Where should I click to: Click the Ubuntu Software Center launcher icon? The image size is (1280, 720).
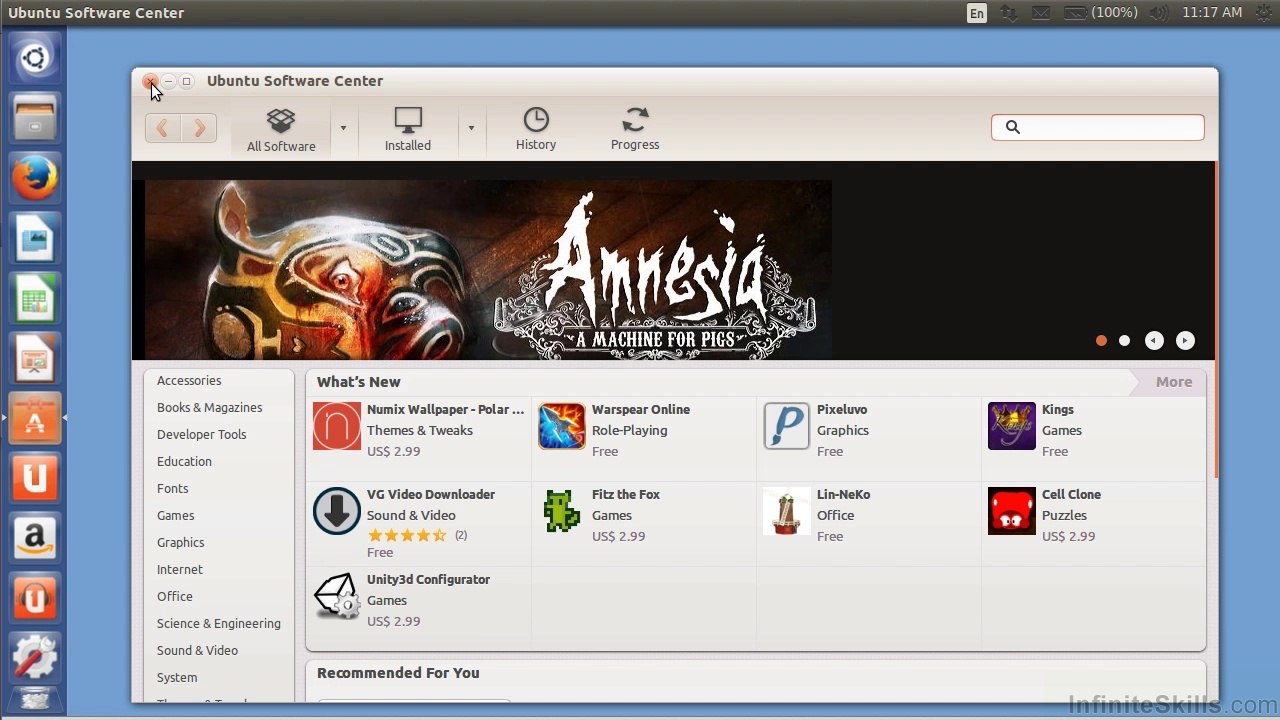coord(35,418)
